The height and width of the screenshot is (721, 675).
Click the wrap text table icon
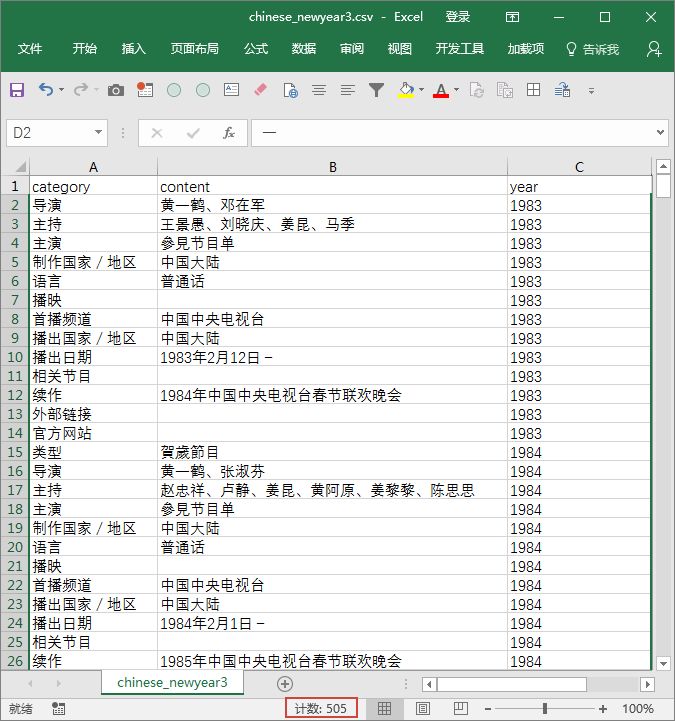pyautogui.click(x=562, y=90)
